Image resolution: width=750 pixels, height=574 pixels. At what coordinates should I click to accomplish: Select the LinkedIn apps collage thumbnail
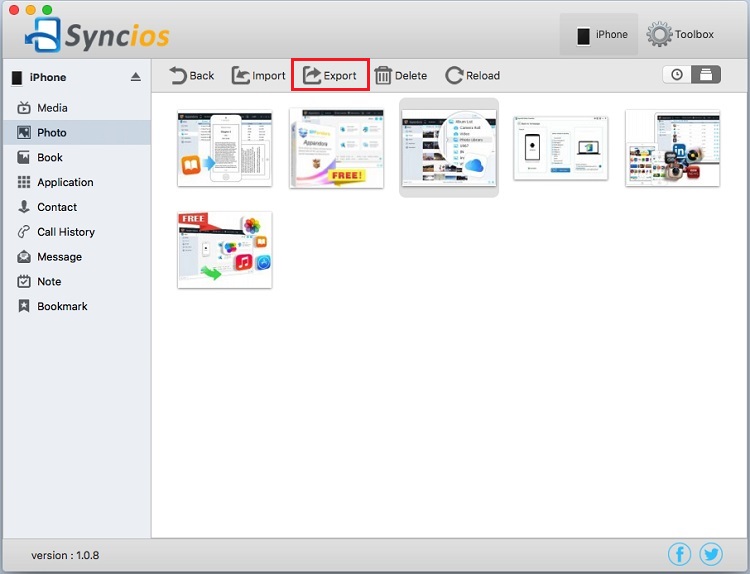[x=673, y=148]
